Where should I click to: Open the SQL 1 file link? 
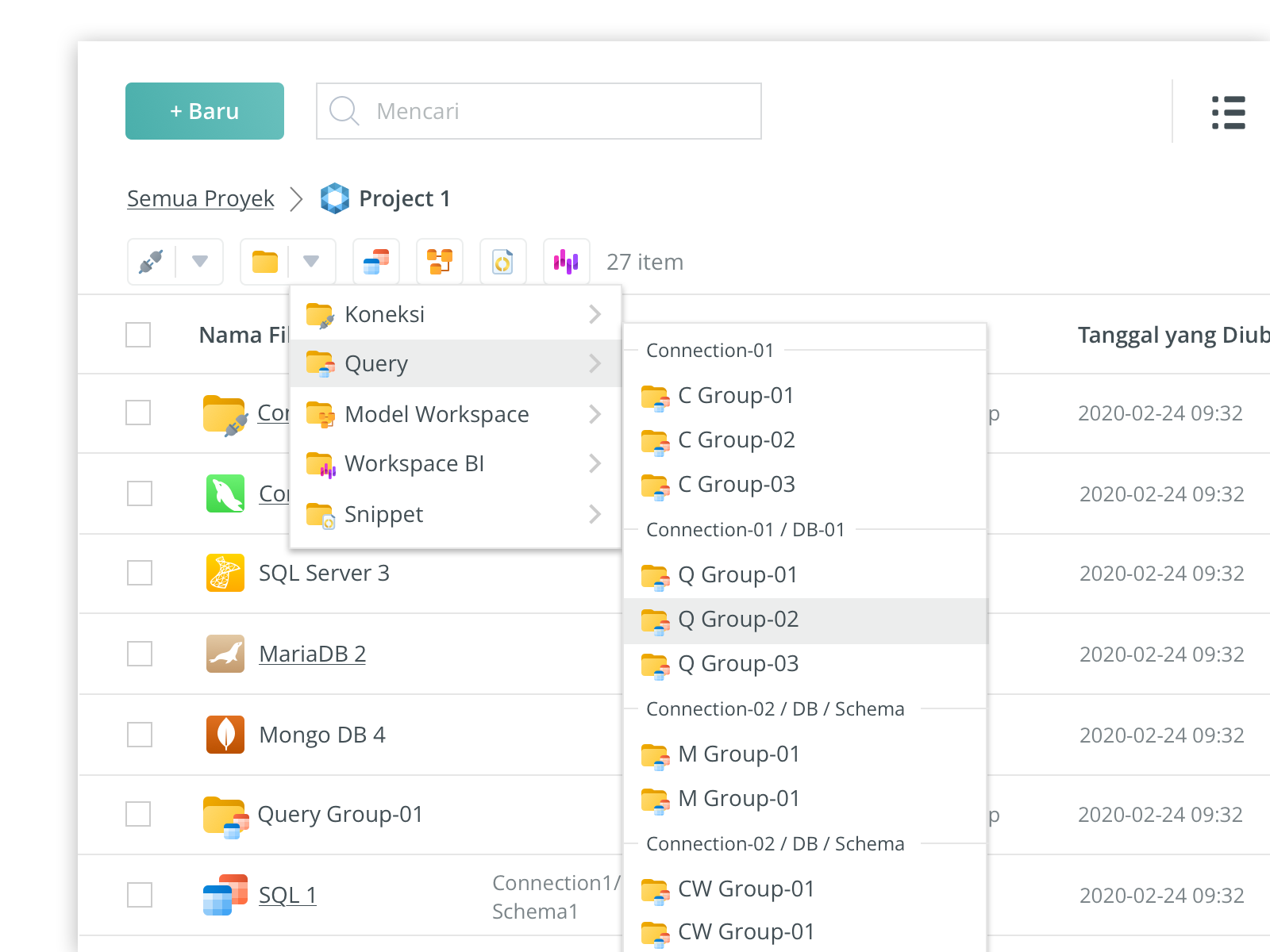[287, 895]
